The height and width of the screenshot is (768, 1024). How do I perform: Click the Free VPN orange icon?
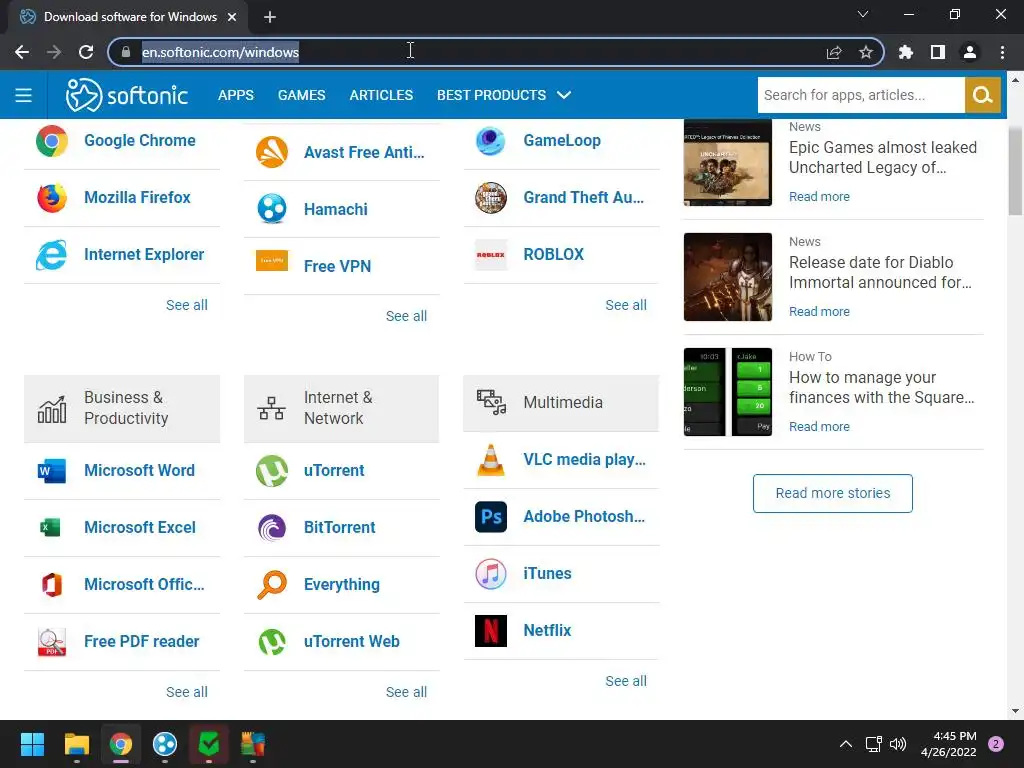[x=272, y=261]
